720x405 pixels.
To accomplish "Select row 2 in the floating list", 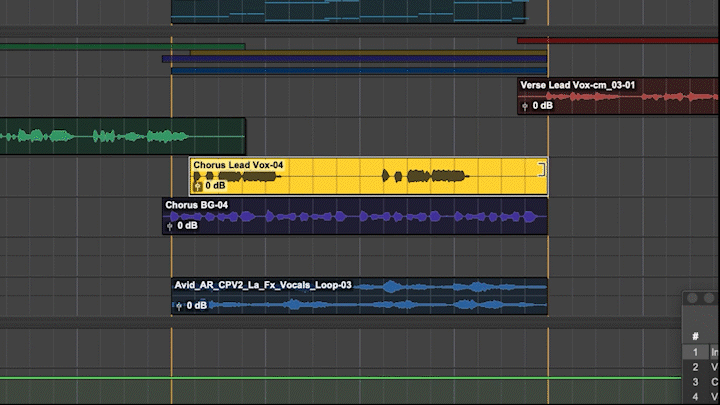I will coord(700,368).
